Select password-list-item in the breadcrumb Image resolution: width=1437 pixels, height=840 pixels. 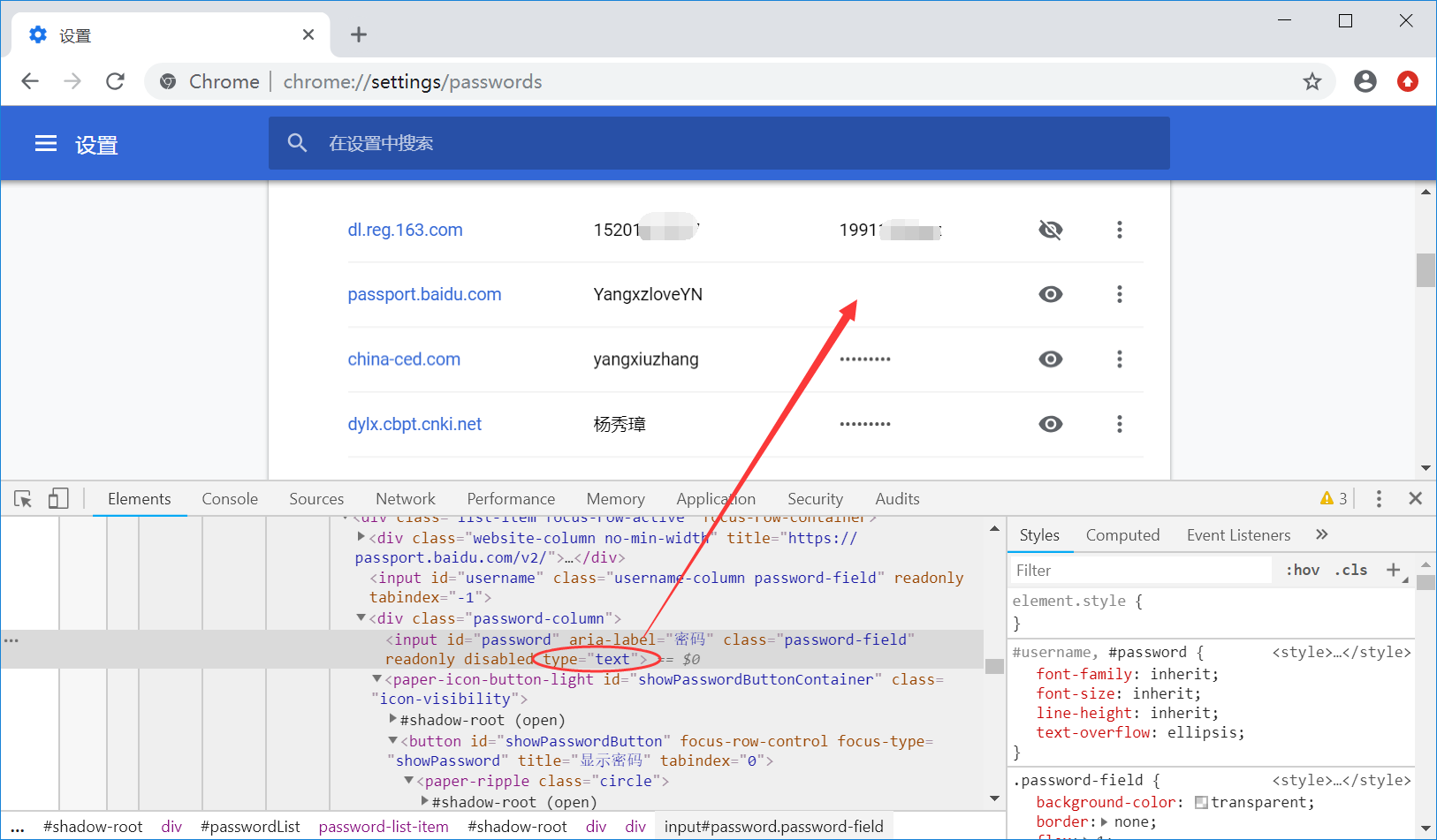pos(384,827)
